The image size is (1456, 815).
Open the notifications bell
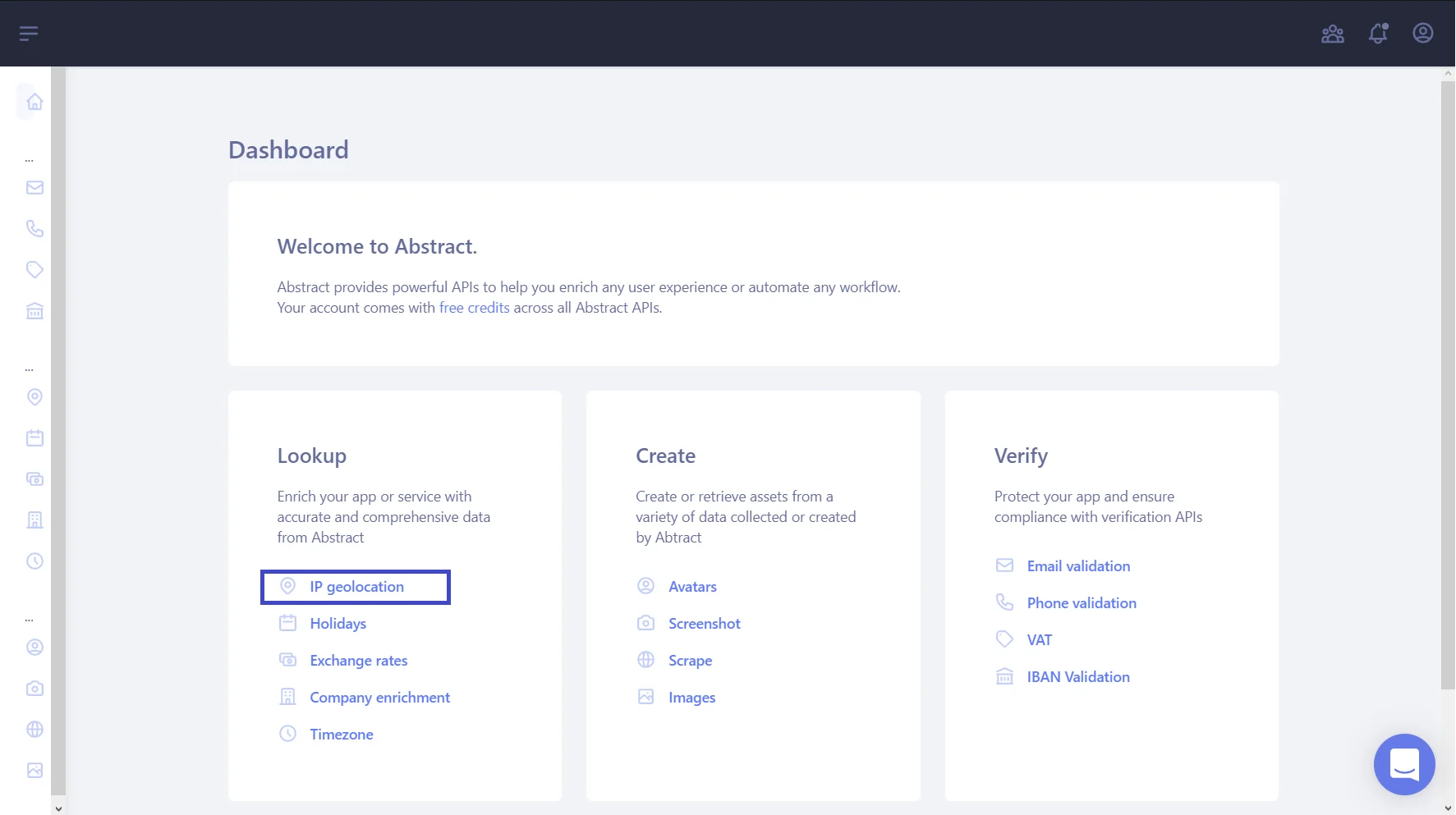click(x=1378, y=34)
